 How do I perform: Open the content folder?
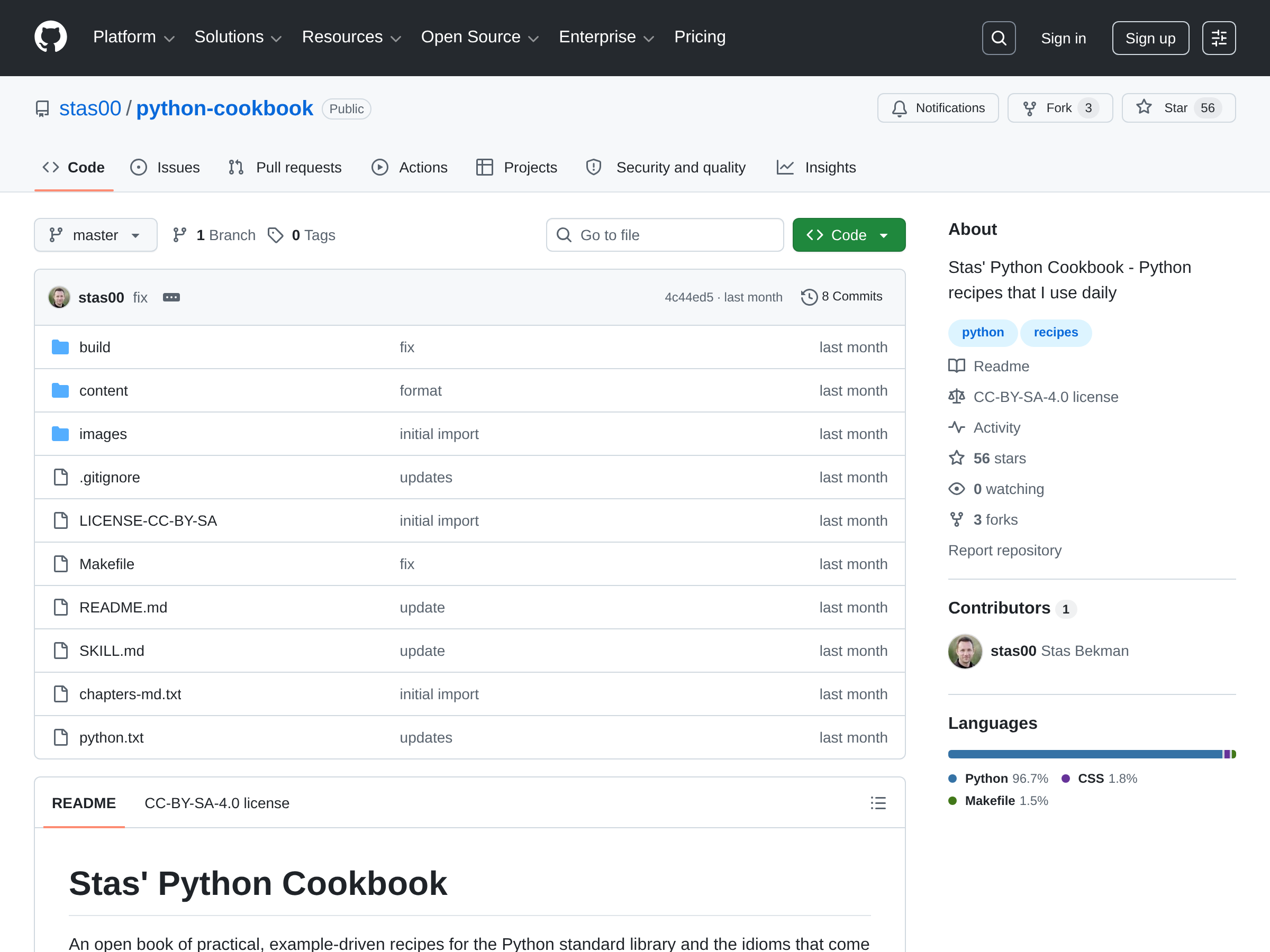click(x=103, y=391)
